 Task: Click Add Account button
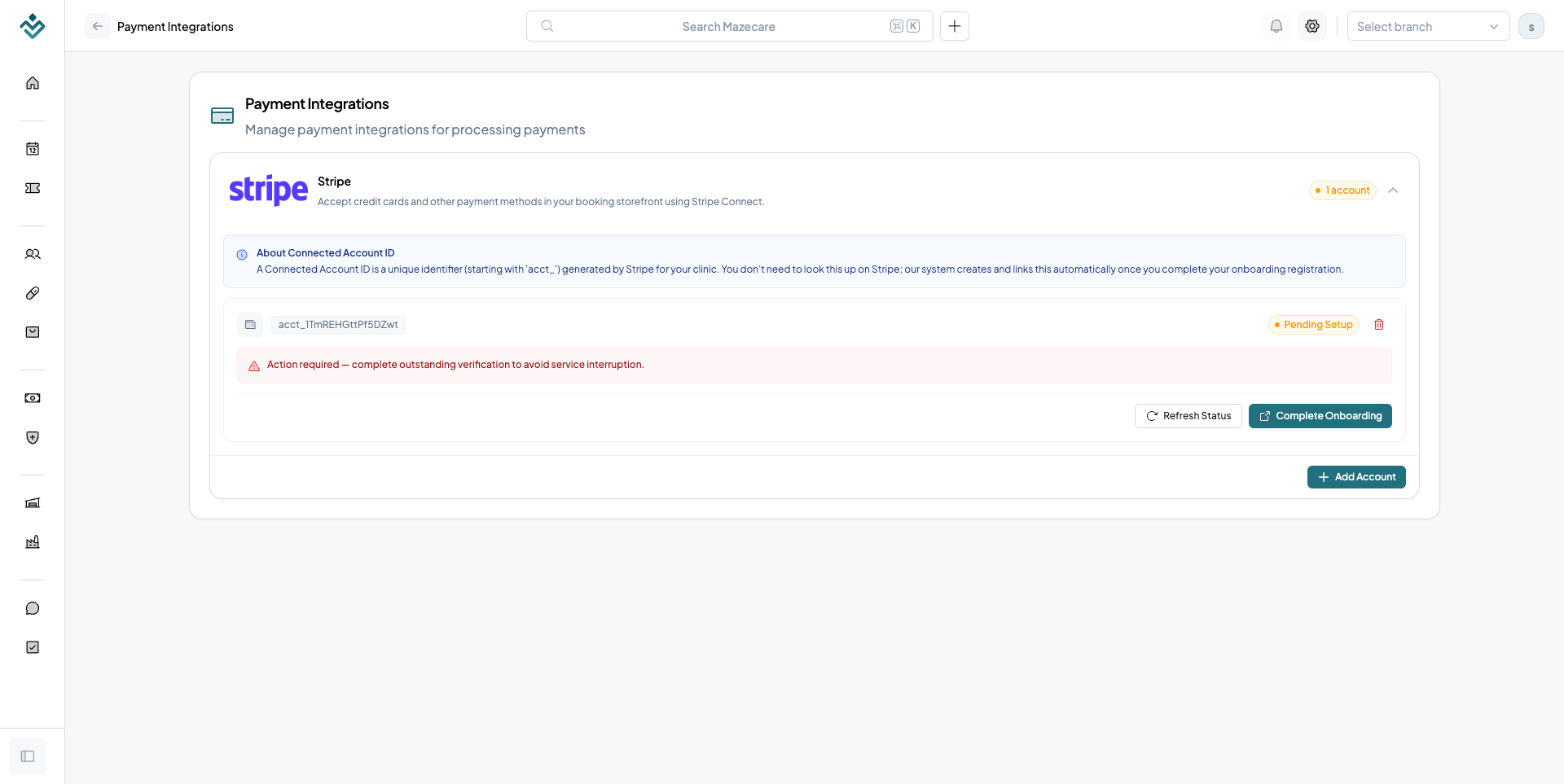[x=1356, y=477]
